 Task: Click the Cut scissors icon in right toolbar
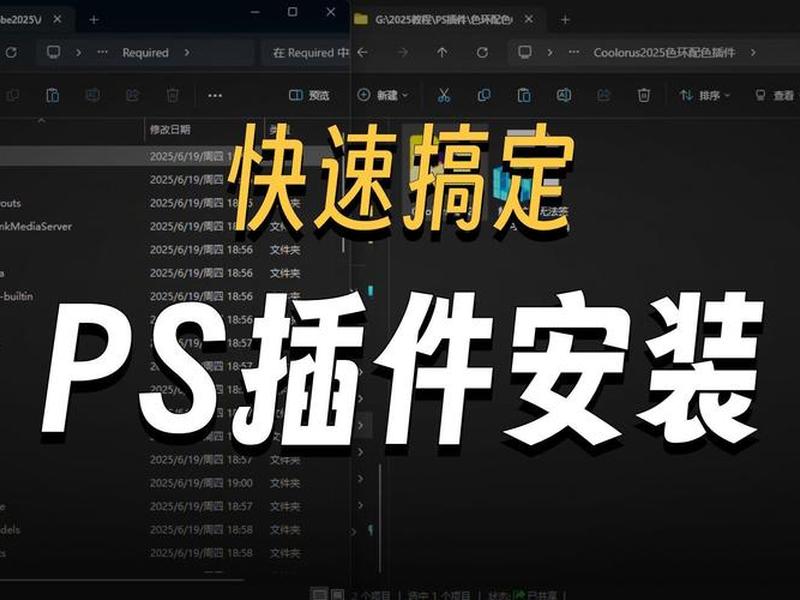point(444,95)
